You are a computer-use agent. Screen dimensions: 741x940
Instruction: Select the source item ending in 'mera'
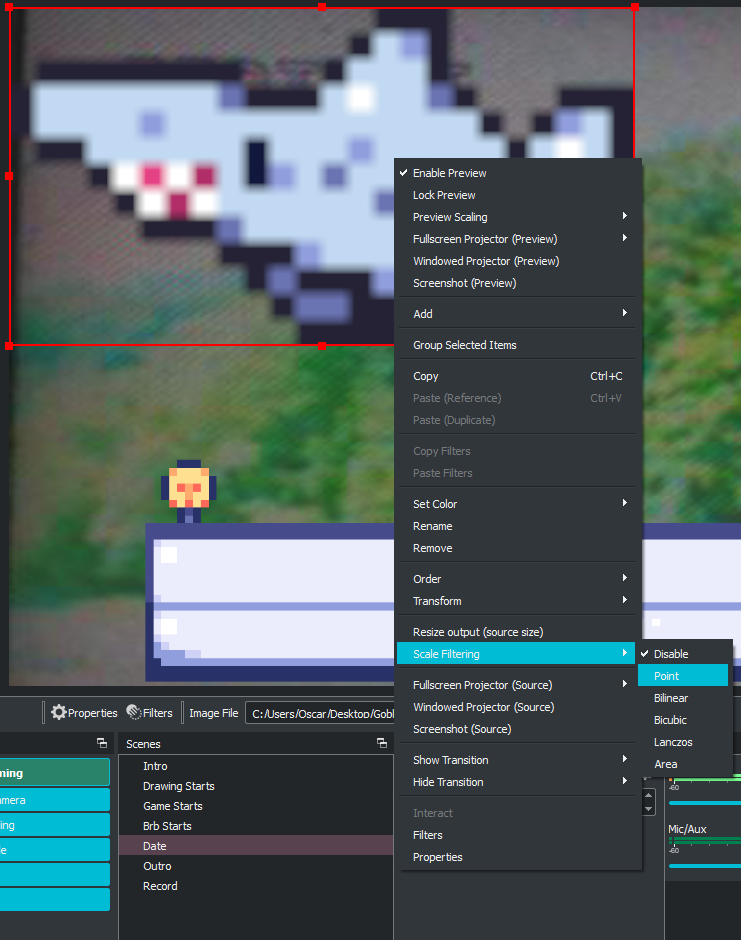[x=55, y=800]
